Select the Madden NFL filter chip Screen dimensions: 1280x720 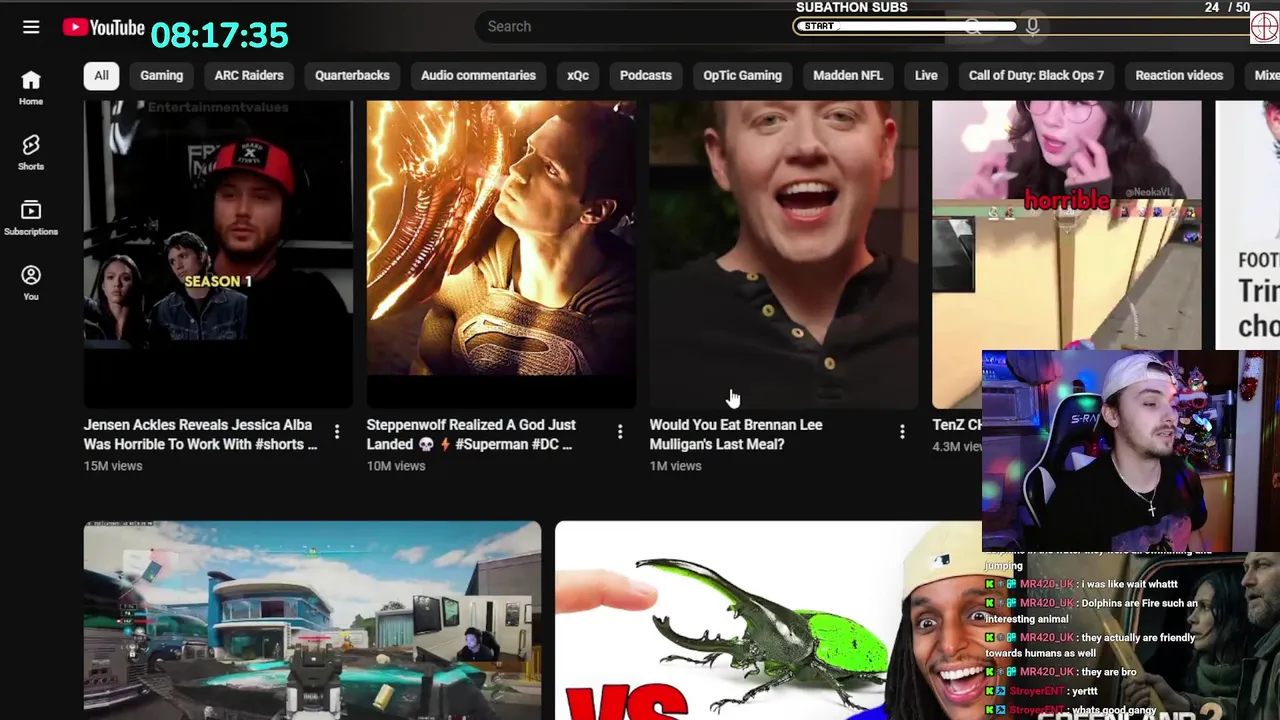[848, 75]
